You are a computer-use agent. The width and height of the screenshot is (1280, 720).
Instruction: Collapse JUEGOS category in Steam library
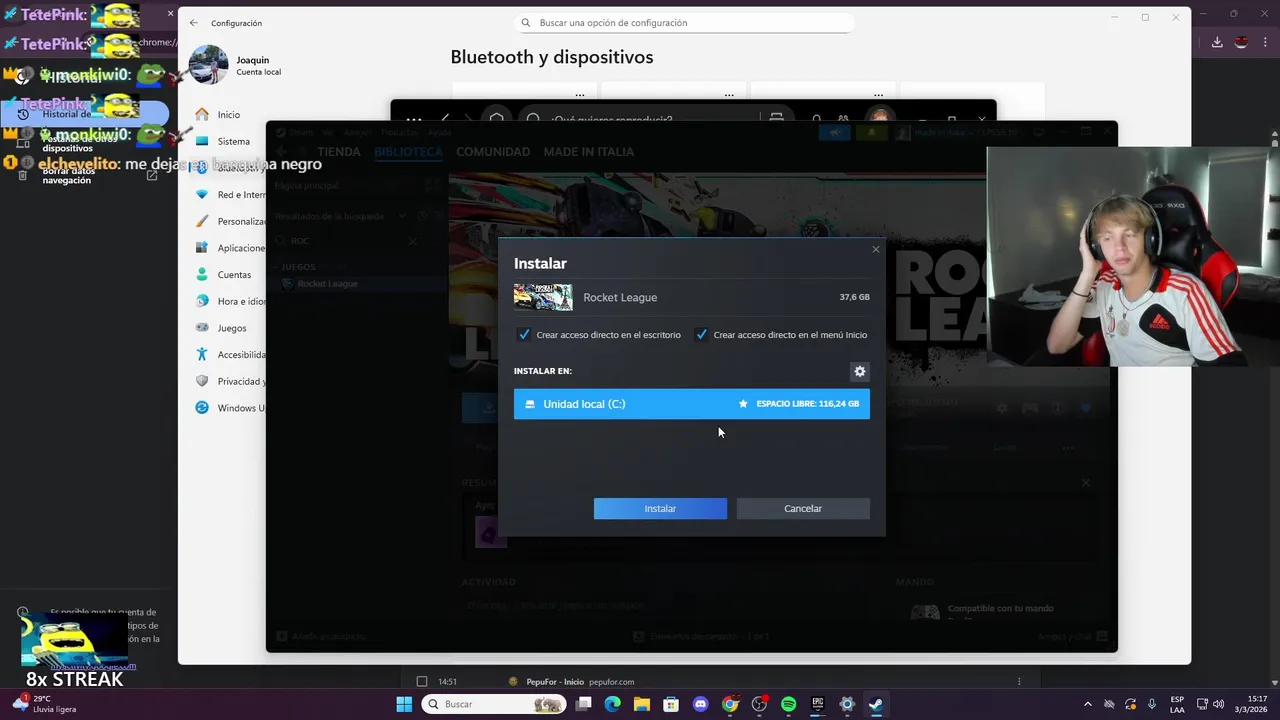(x=298, y=267)
